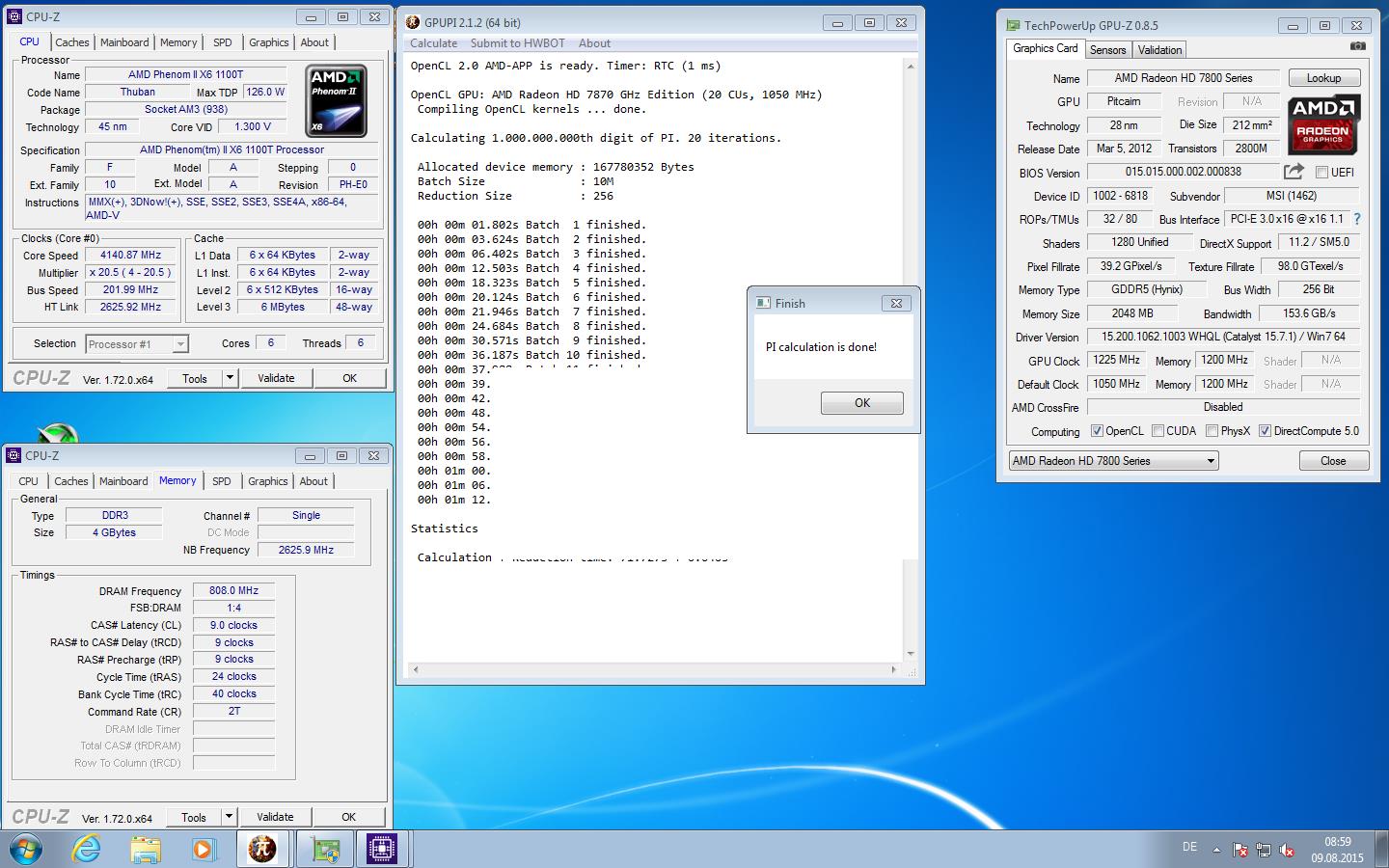Click the GPU-Z camera screenshot icon
The image size is (1389, 868).
click(1357, 46)
